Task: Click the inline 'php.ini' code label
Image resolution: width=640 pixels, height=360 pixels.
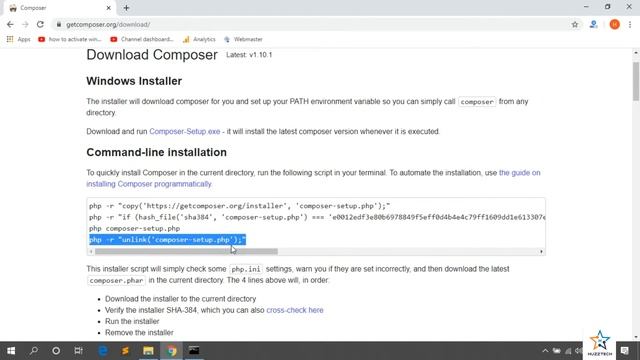Action: pyautogui.click(x=246, y=269)
